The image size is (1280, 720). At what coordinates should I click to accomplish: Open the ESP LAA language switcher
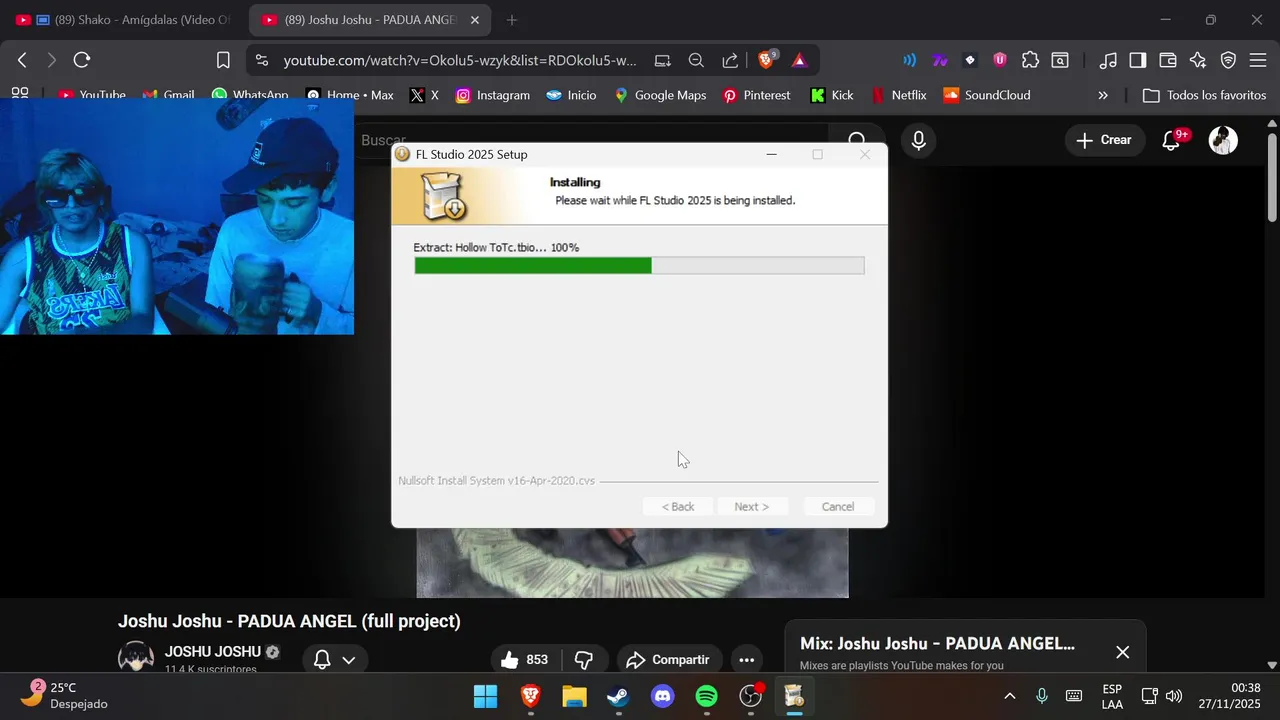click(x=1112, y=696)
